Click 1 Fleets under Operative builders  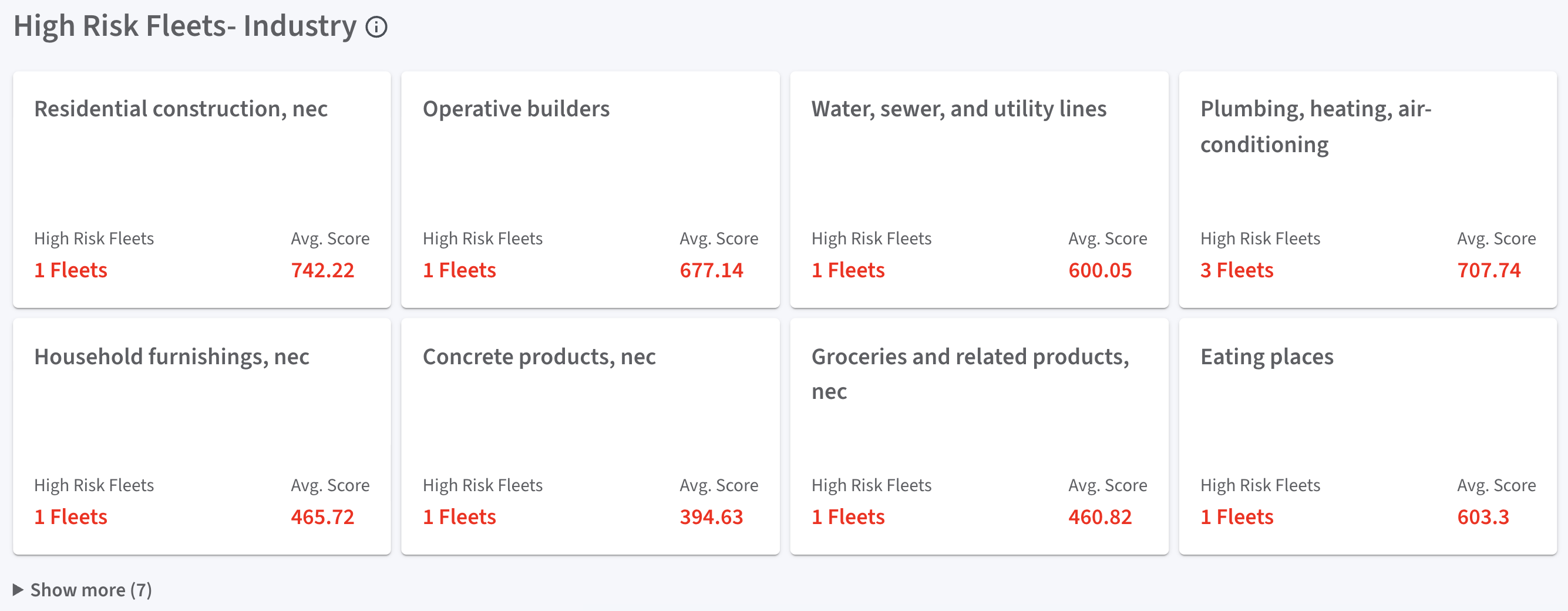click(x=459, y=270)
